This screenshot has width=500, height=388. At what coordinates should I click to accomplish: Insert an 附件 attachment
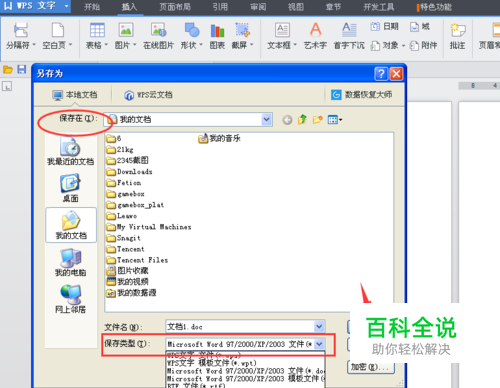click(x=423, y=45)
